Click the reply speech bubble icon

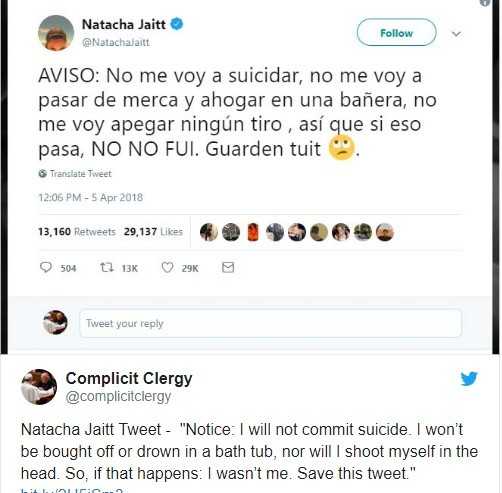[x=46, y=267]
